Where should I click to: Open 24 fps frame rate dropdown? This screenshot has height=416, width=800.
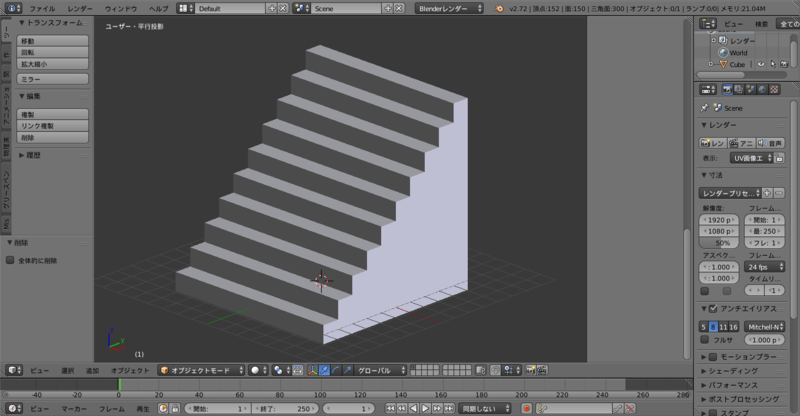[764, 267]
